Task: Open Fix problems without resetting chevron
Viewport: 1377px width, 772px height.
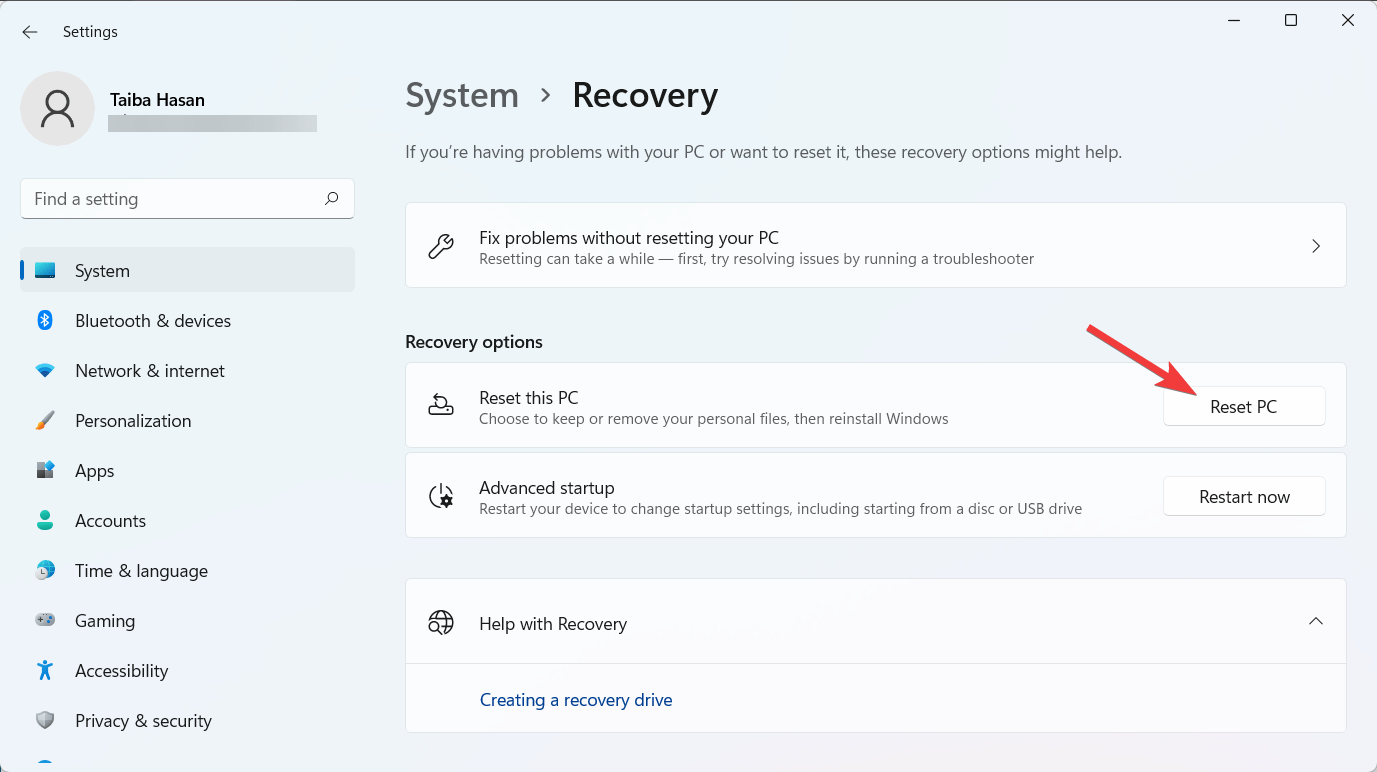Action: click(x=1316, y=246)
